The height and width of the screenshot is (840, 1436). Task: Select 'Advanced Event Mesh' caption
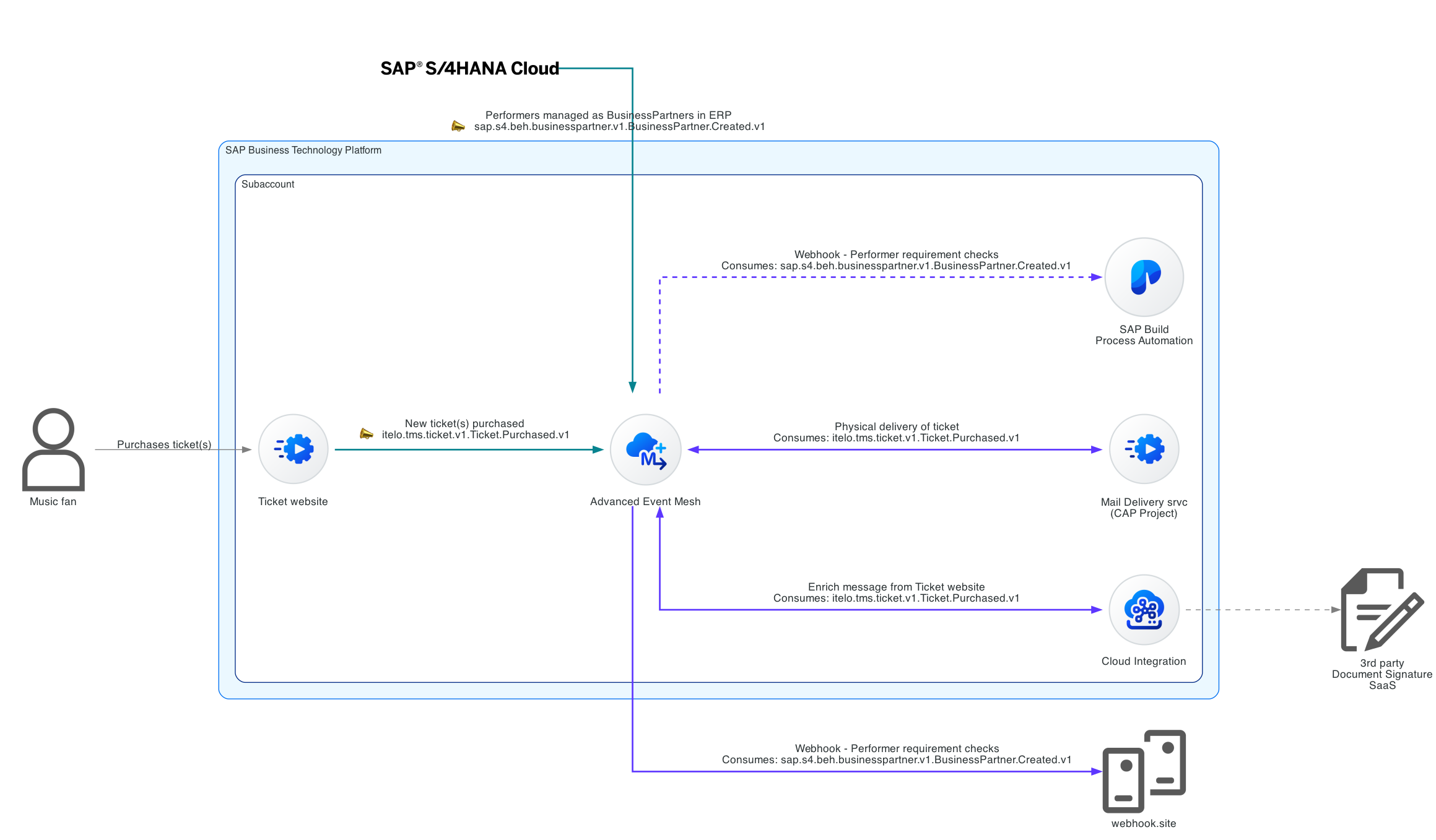[x=645, y=501]
